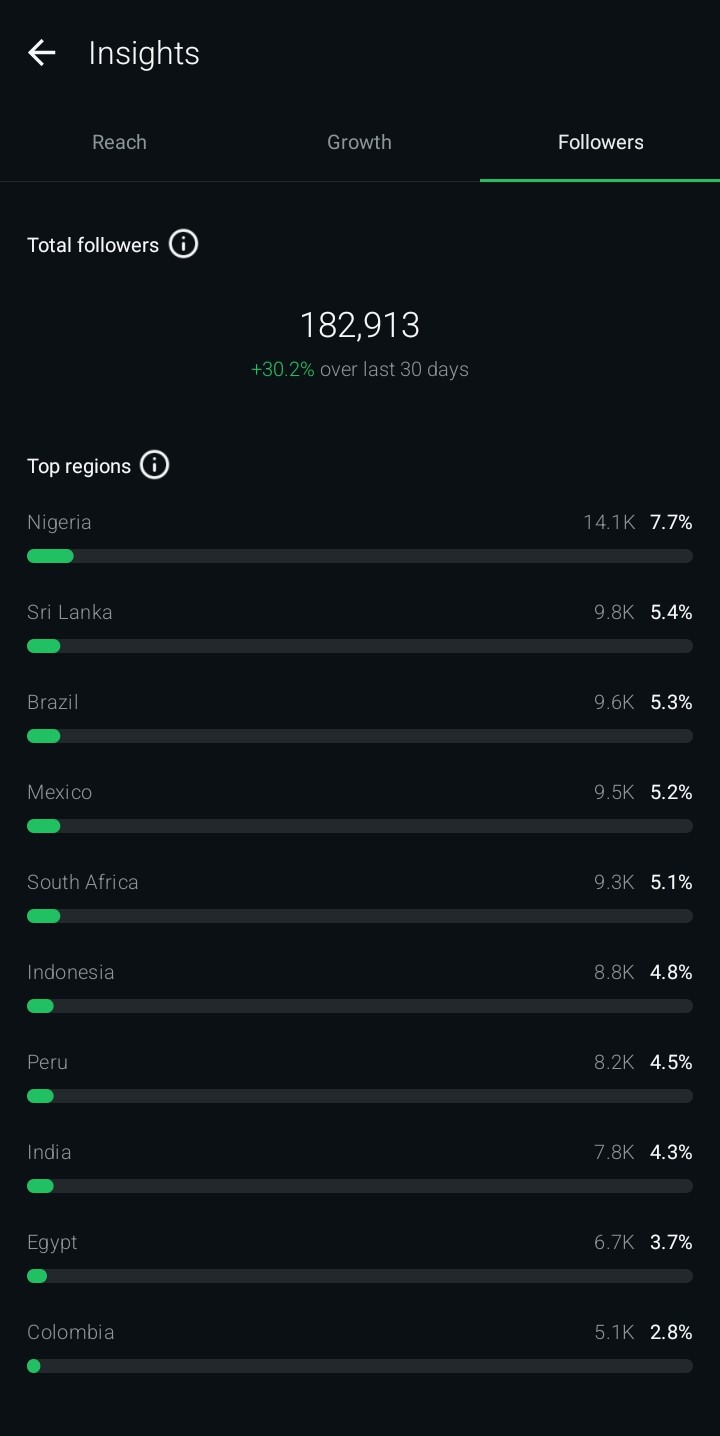Tap the 182,913 total followers count

click(x=360, y=325)
